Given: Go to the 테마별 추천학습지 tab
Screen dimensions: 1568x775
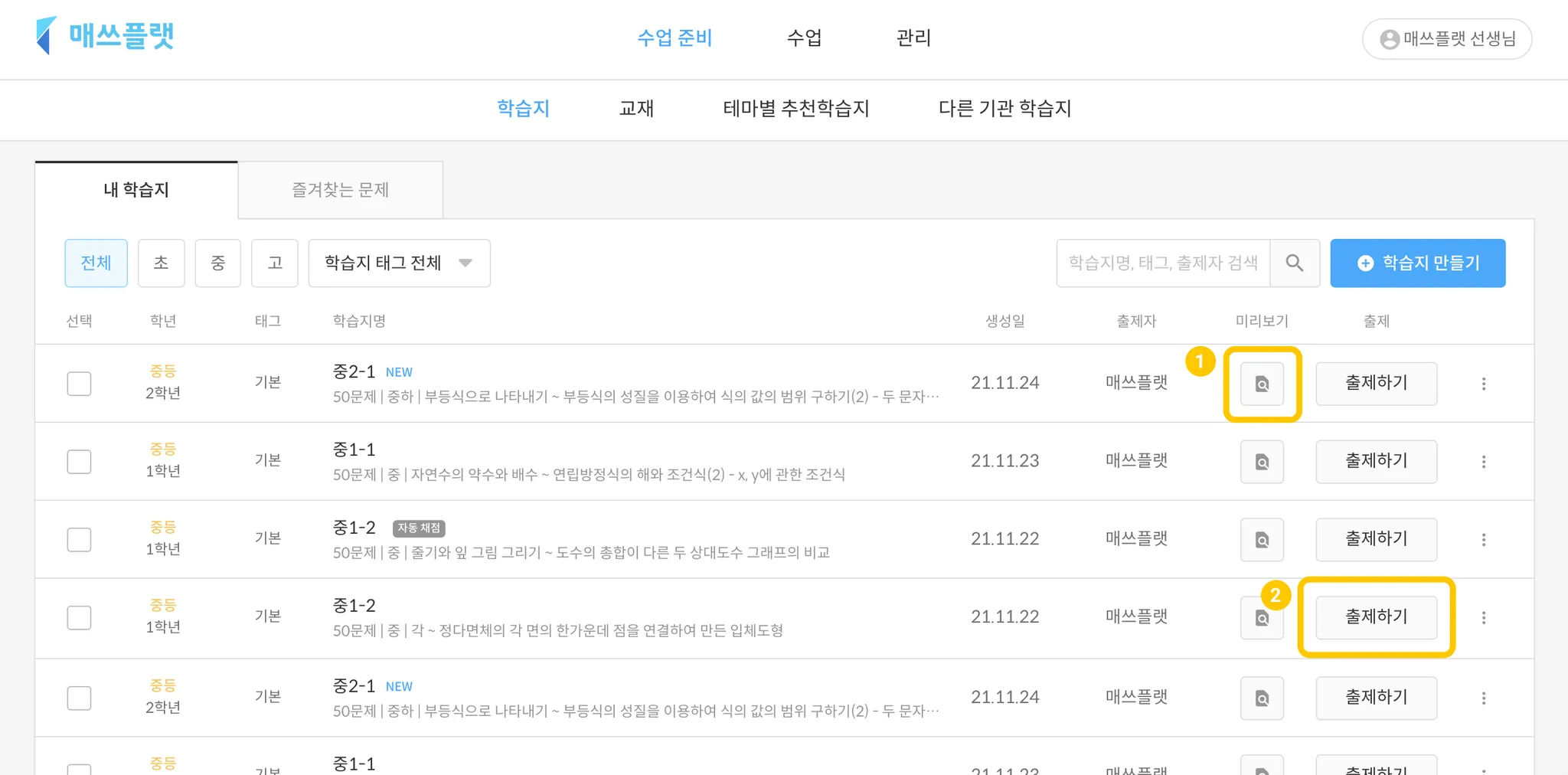Looking at the screenshot, I should click(x=795, y=109).
